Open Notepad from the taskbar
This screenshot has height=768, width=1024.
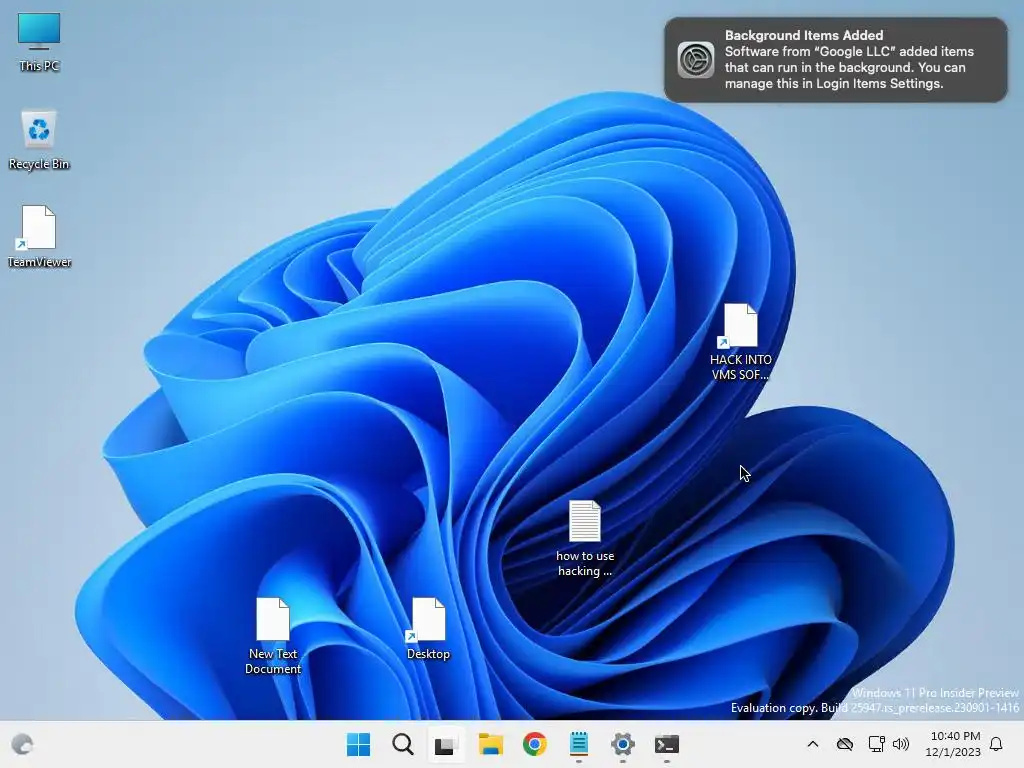click(579, 744)
